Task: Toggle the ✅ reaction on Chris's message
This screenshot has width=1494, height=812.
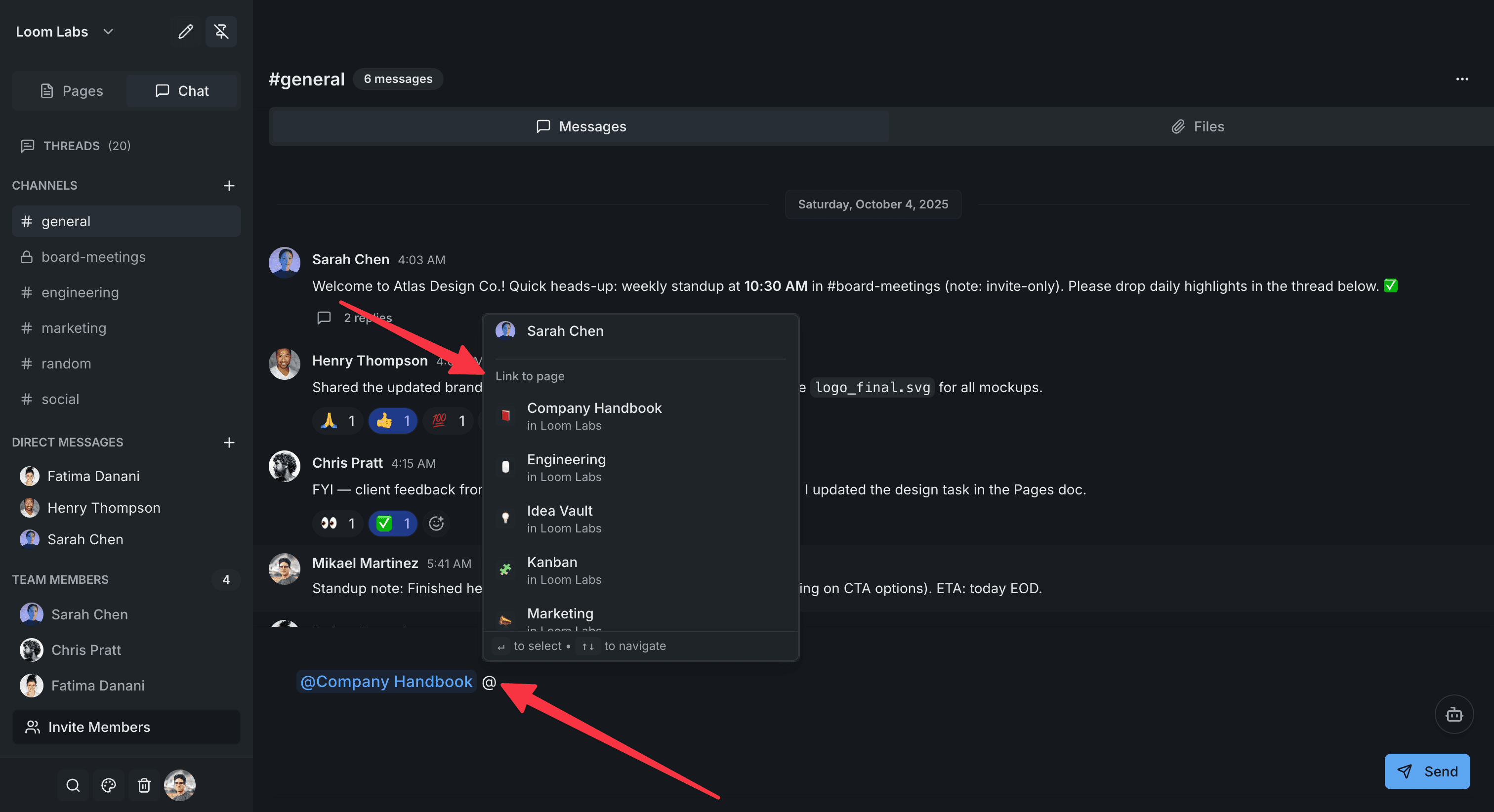Action: click(393, 523)
